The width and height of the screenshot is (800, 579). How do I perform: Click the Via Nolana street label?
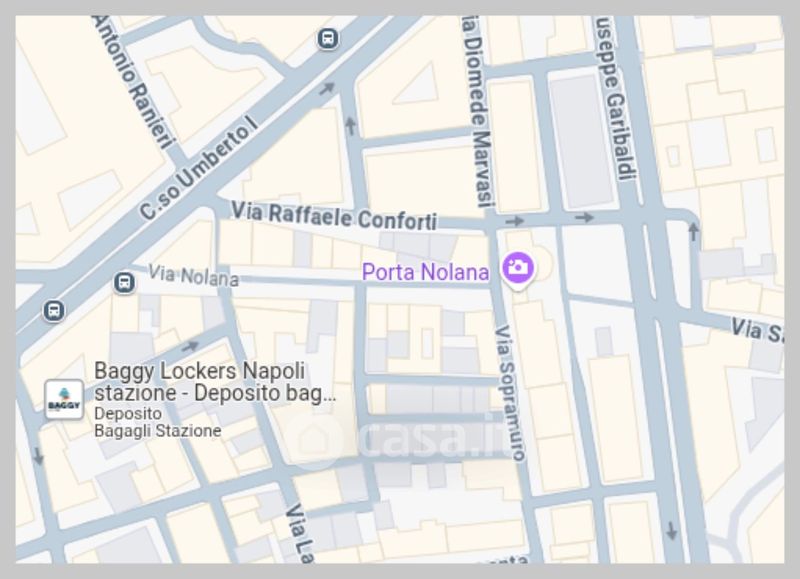(193, 275)
